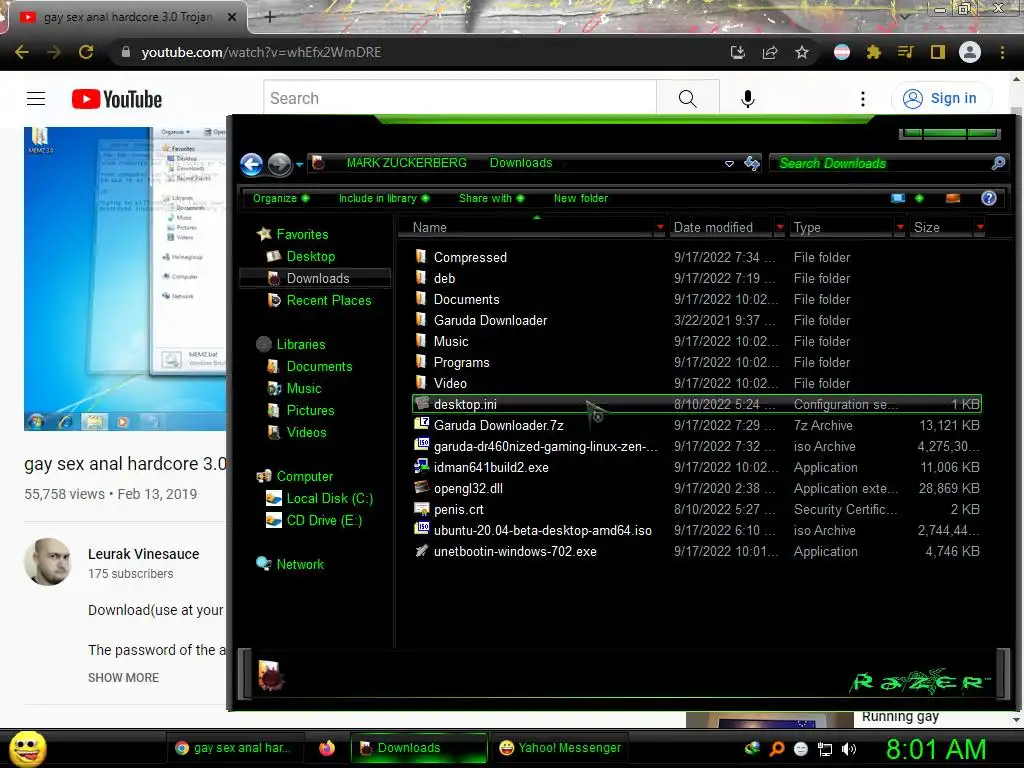The width and height of the screenshot is (1024, 768).
Task: Open the Chrome extensions puzzle icon
Action: (873, 52)
